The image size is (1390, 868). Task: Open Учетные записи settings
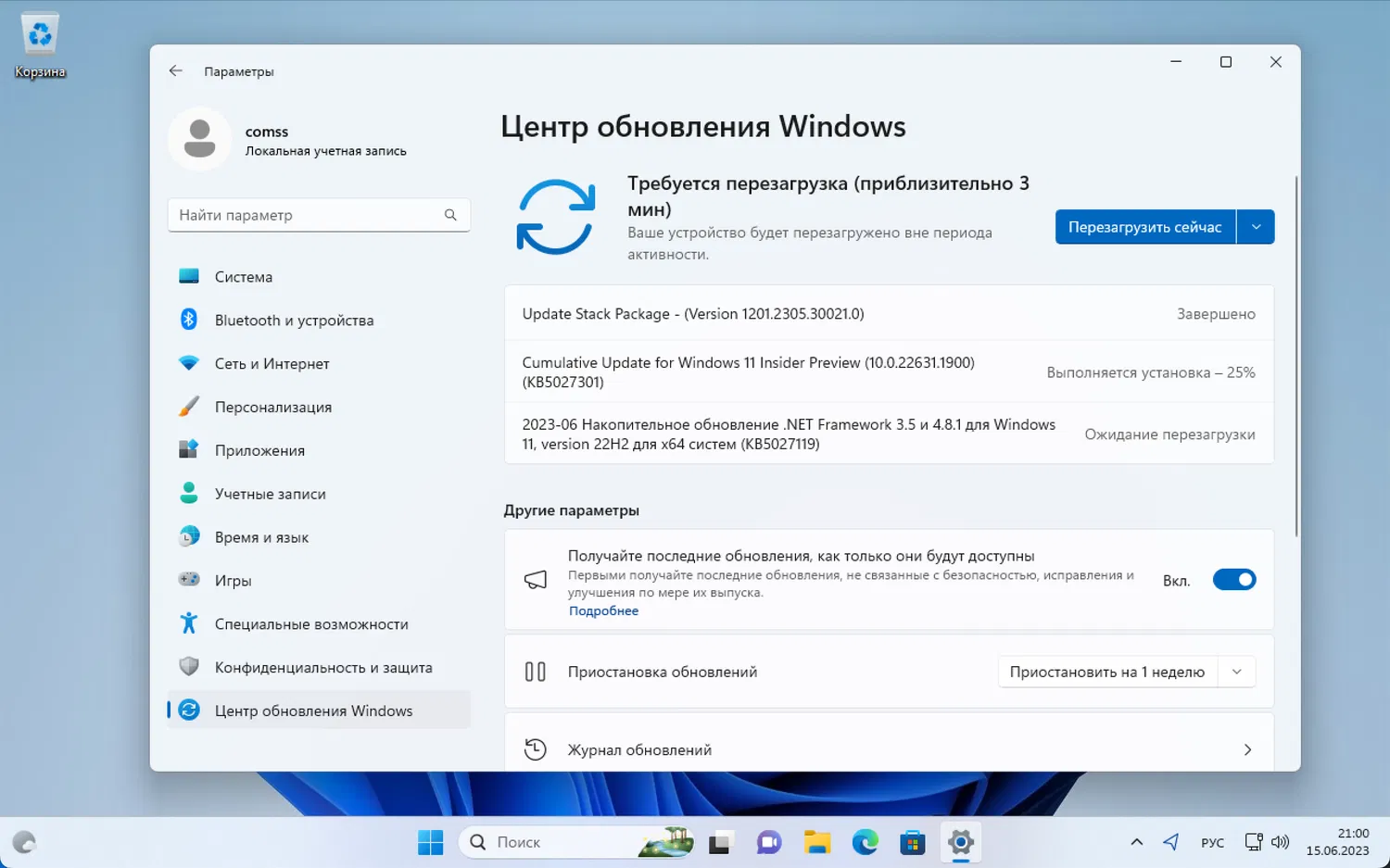coord(319,494)
